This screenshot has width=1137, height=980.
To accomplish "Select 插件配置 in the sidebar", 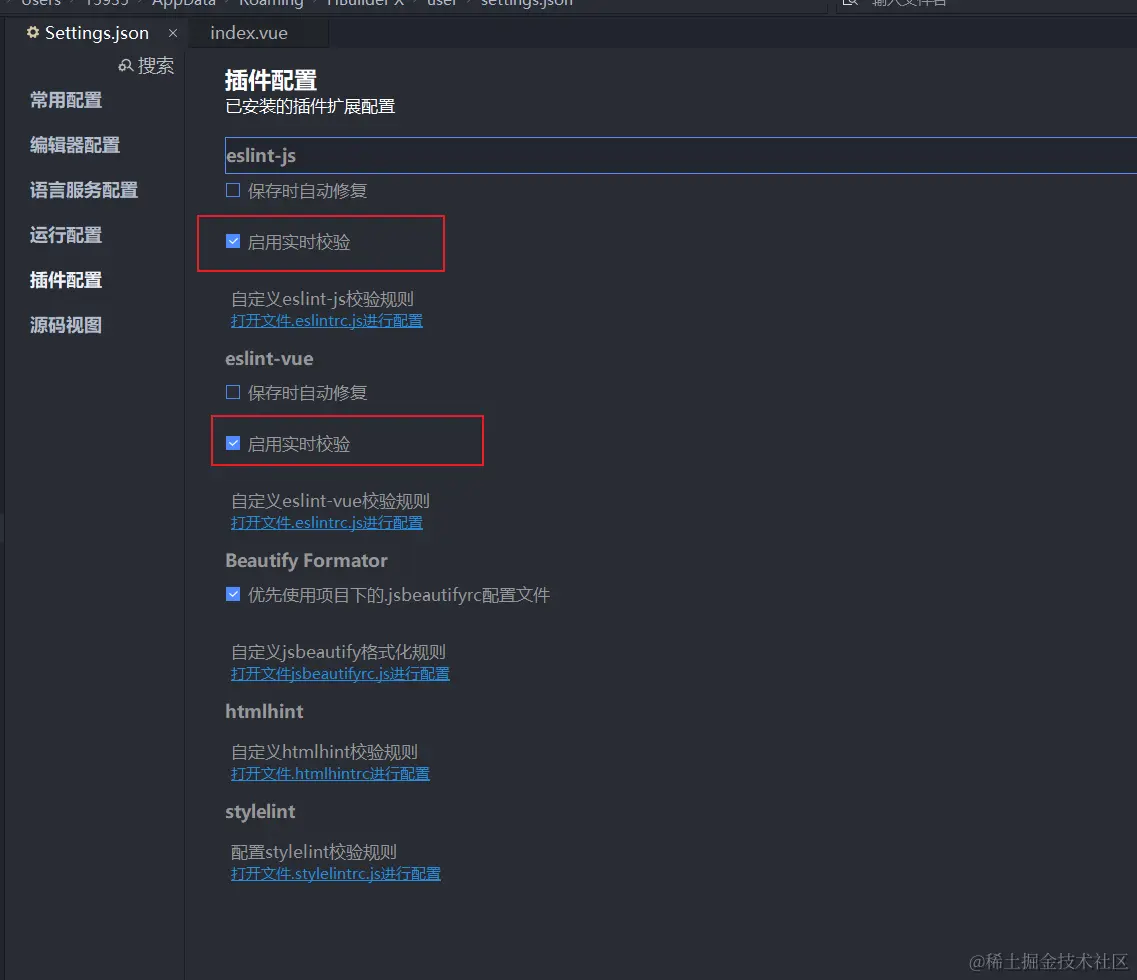I will tap(66, 280).
